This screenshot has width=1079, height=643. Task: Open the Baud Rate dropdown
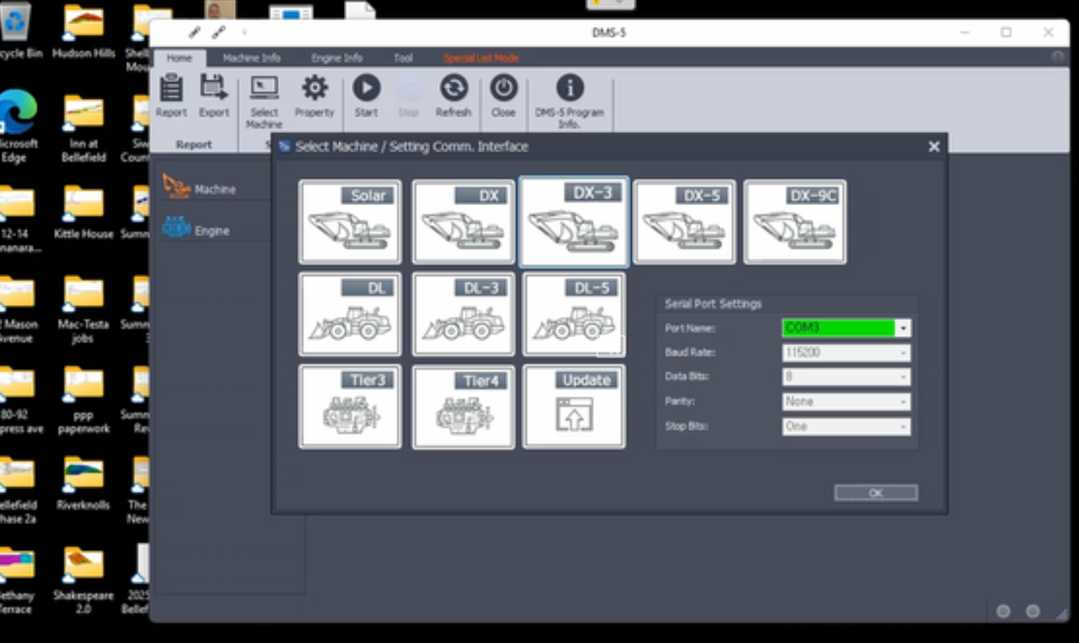click(x=903, y=353)
